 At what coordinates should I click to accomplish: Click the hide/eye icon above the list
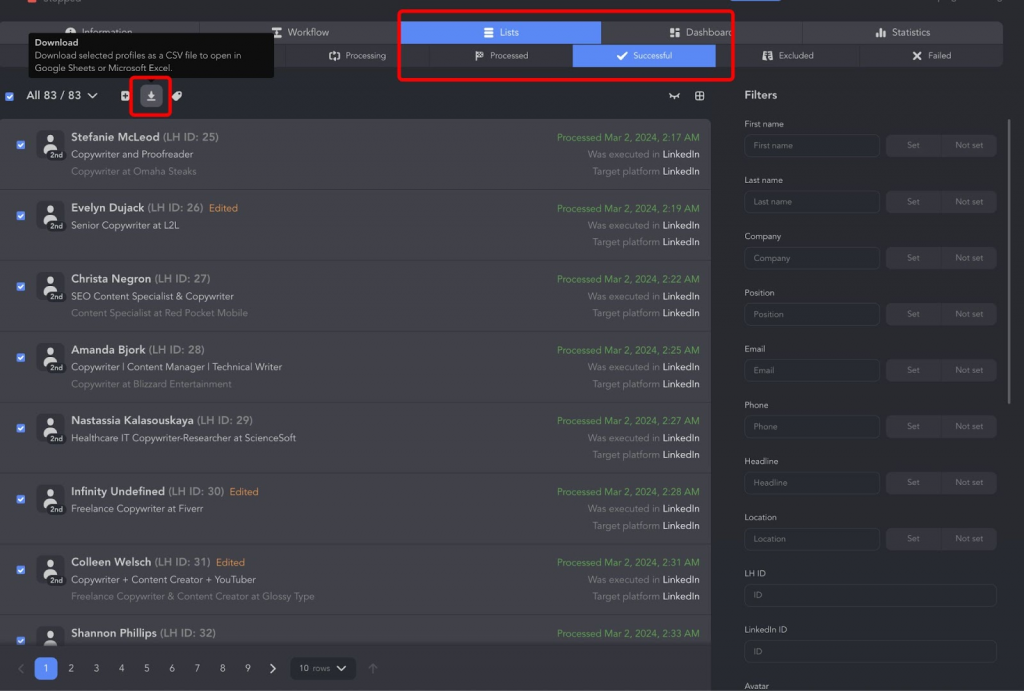pos(674,96)
